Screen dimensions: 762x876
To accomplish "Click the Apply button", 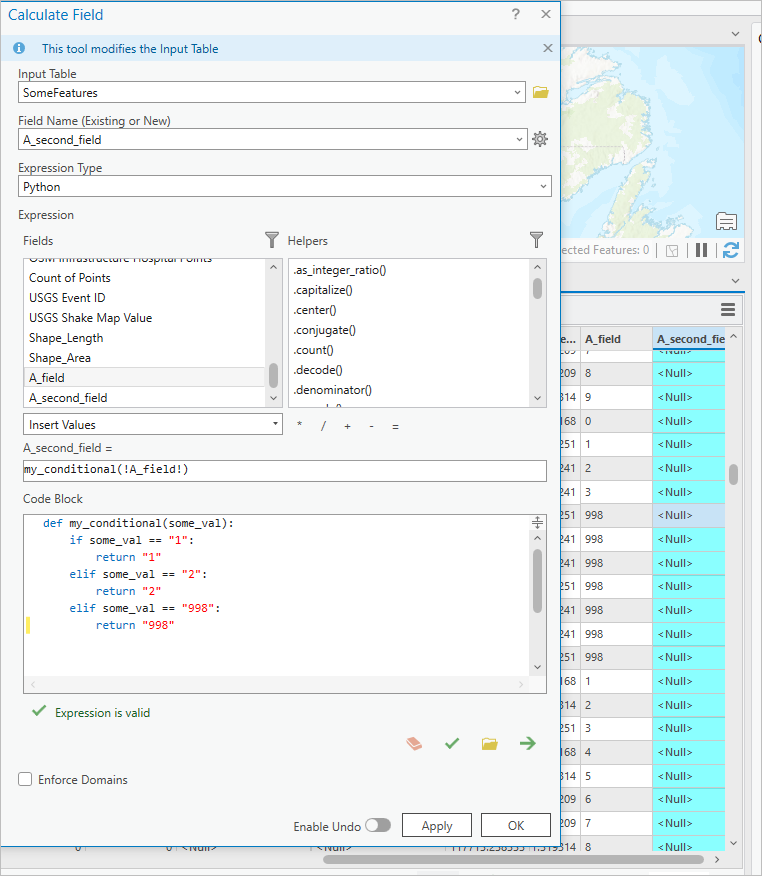I will tap(437, 826).
